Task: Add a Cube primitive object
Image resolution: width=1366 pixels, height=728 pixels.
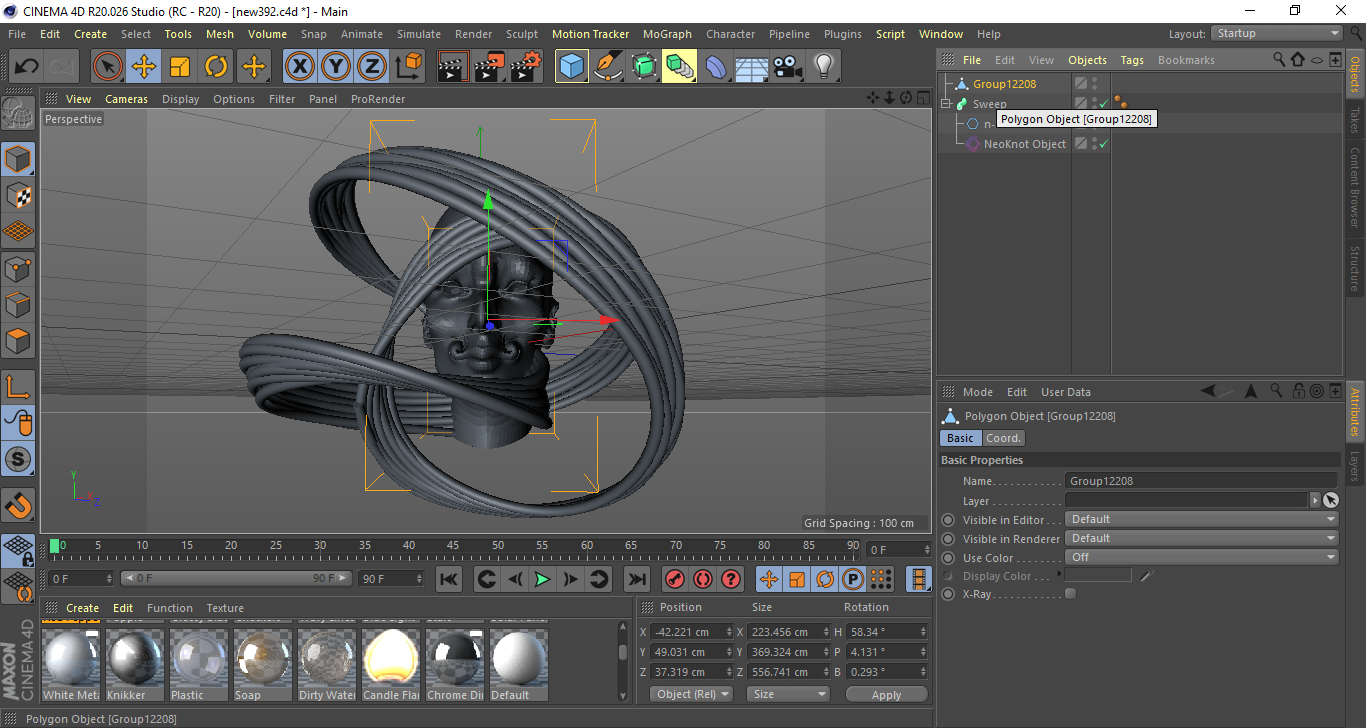Action: tap(572, 67)
